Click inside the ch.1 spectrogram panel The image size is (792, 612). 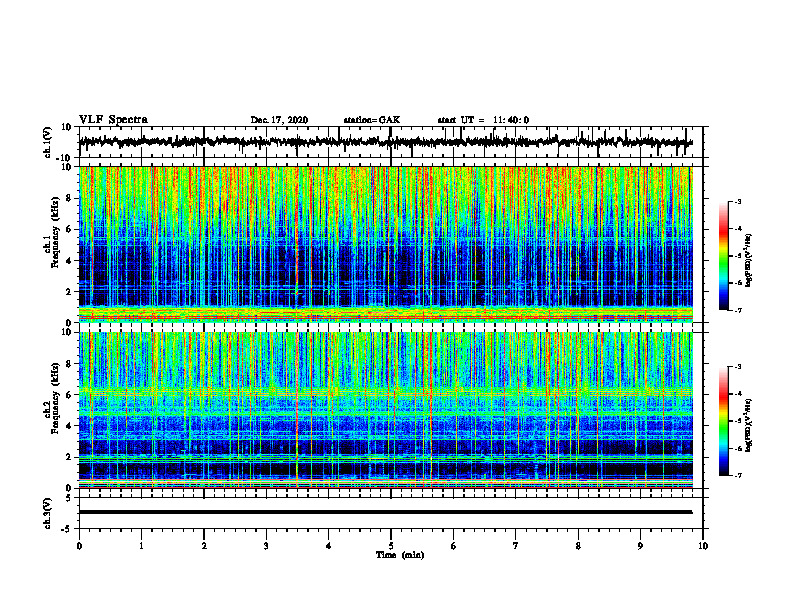385,244
